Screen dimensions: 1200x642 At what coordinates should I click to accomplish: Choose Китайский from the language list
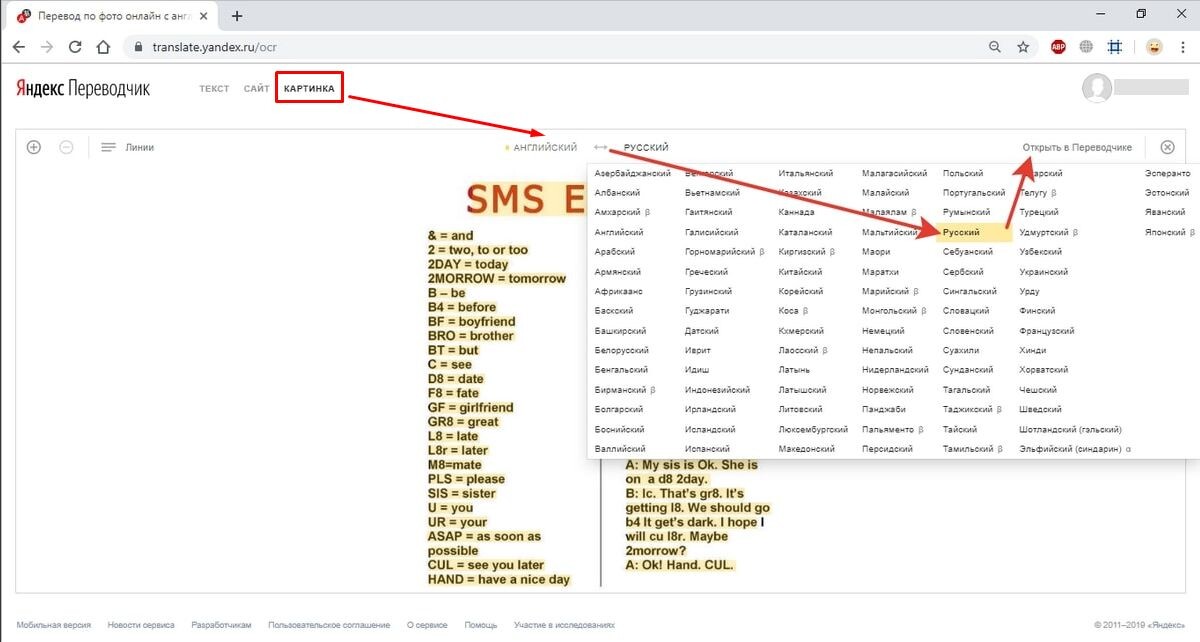click(800, 272)
